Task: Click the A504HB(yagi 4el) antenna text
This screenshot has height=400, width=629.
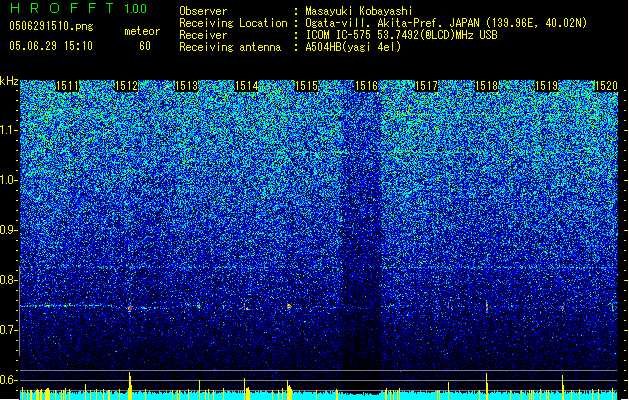Action: point(353,47)
